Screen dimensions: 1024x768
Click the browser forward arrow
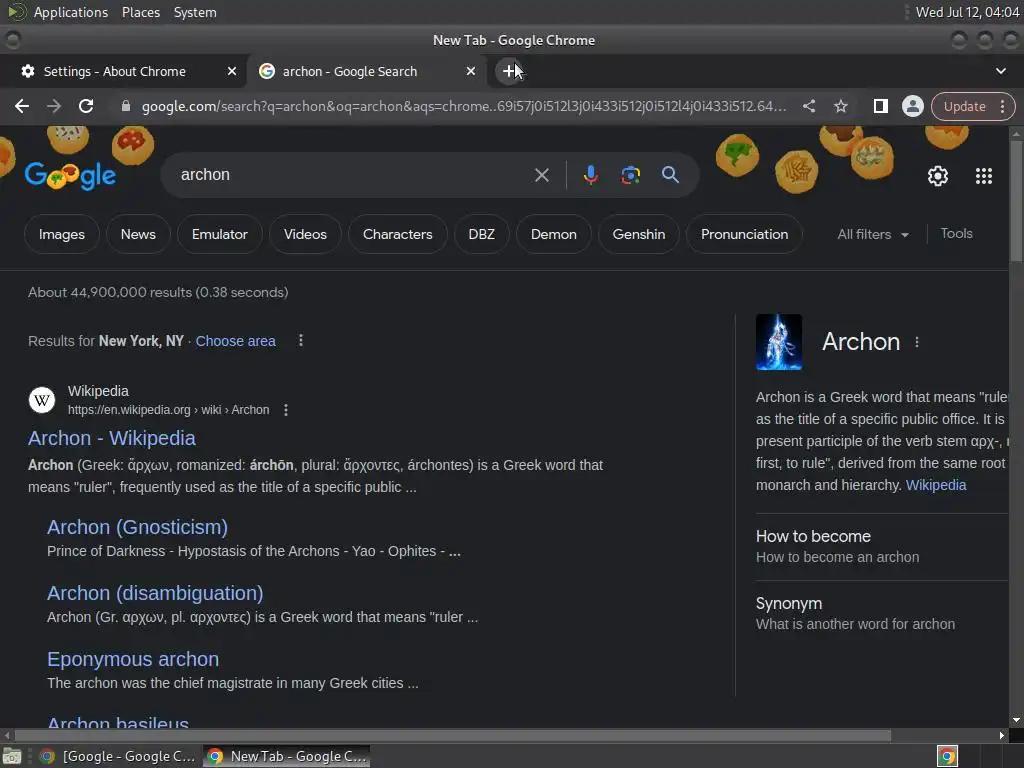pos(54,106)
